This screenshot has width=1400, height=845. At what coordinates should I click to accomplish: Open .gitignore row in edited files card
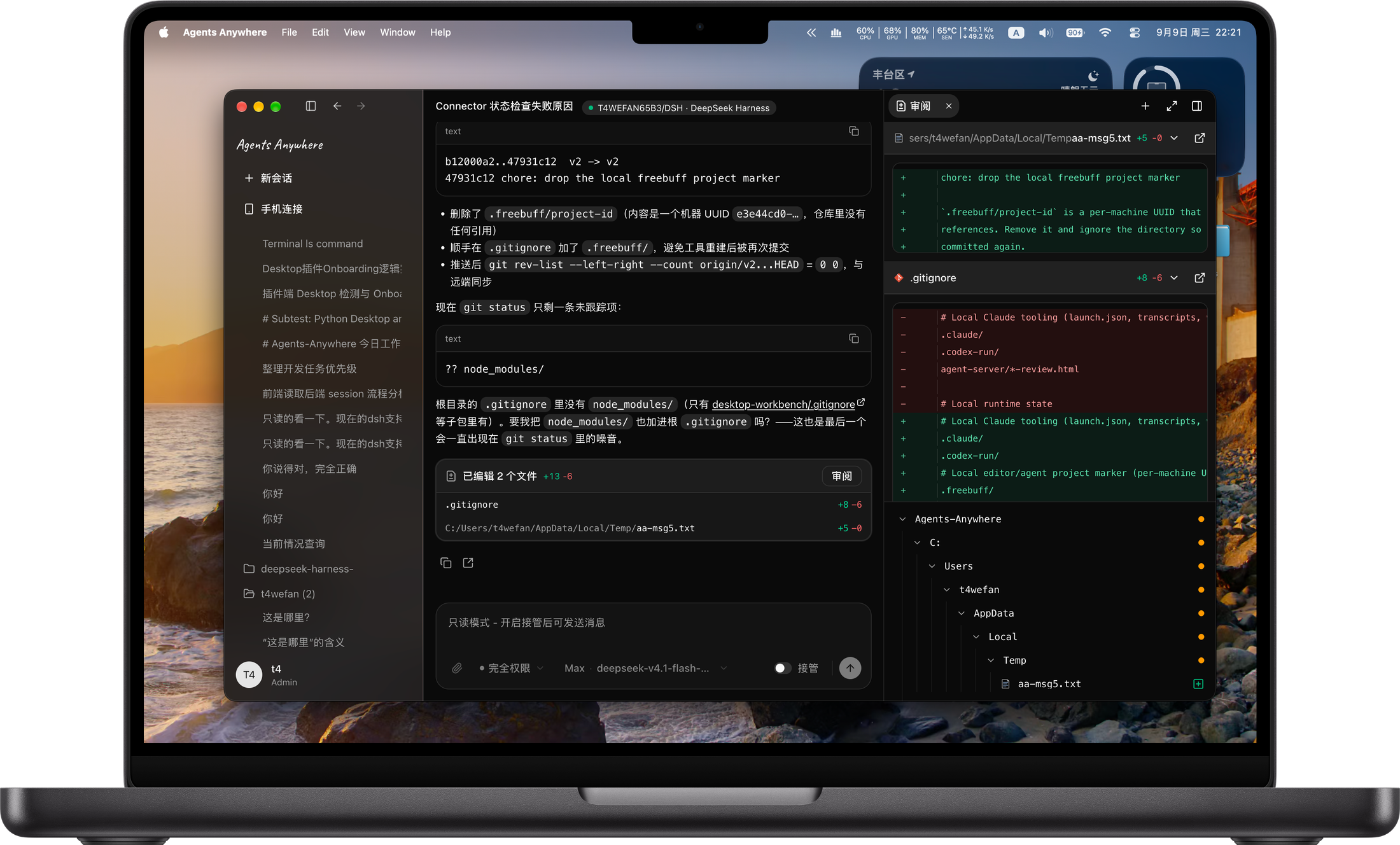(653, 505)
